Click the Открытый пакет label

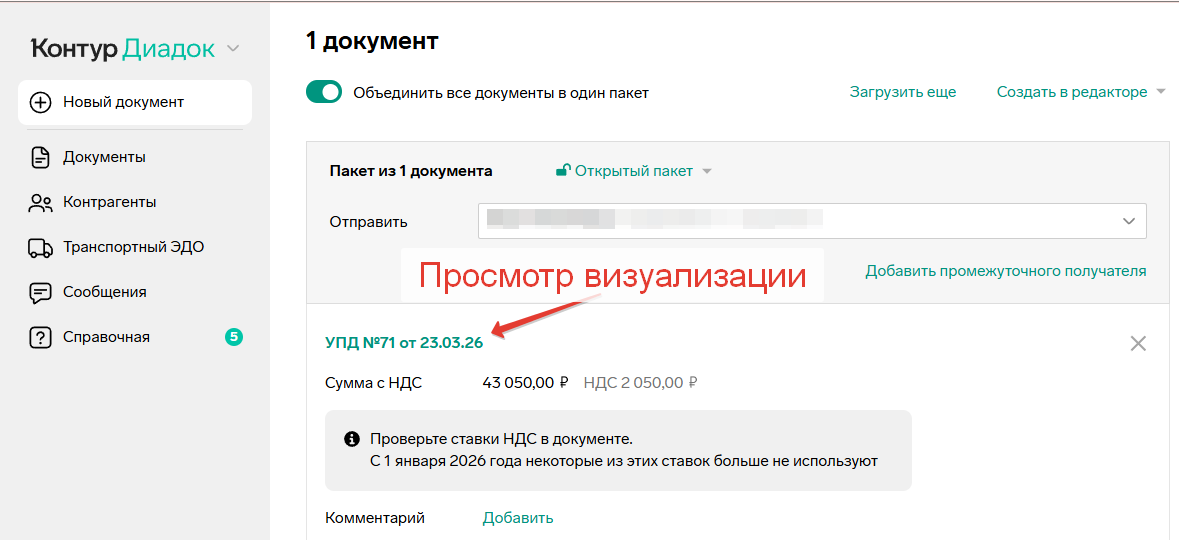634,171
